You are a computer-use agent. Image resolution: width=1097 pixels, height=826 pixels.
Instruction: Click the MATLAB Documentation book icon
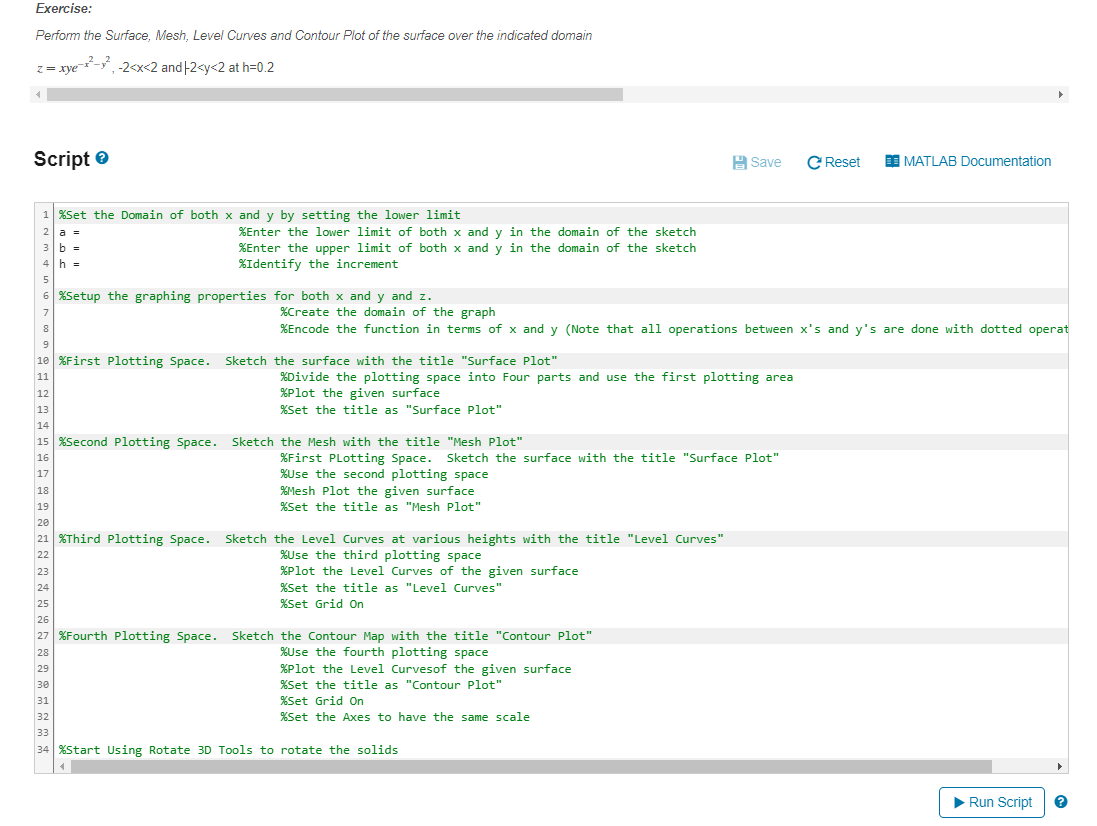[x=892, y=162]
